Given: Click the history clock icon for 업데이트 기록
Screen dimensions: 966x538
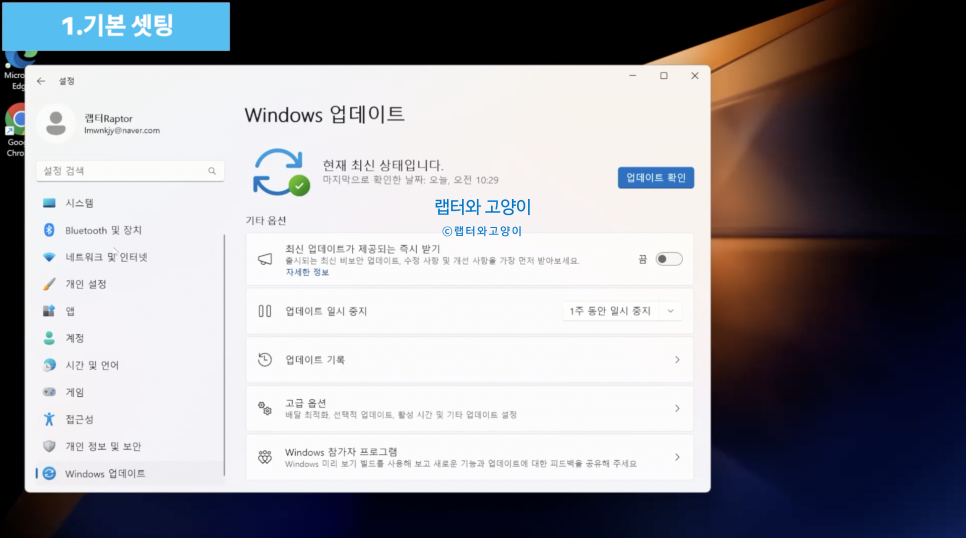Looking at the screenshot, I should click(265, 359).
